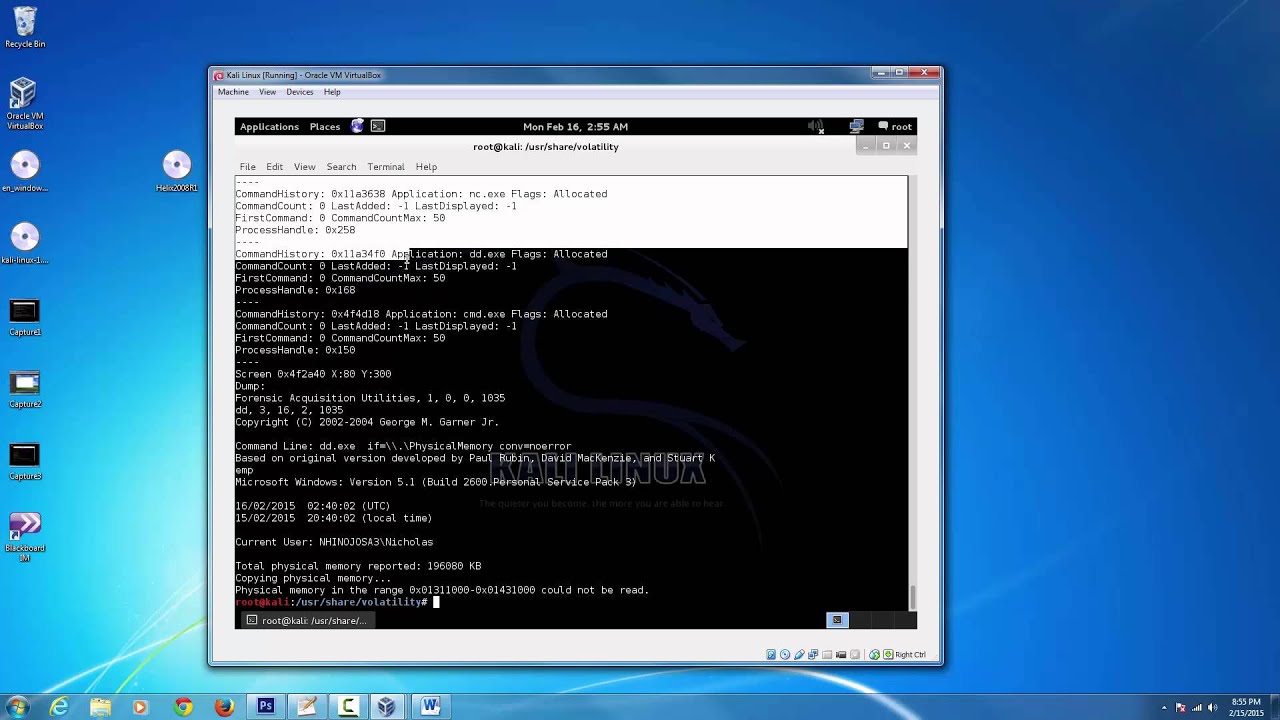Select the Recycle Bin desktop icon

(25, 28)
